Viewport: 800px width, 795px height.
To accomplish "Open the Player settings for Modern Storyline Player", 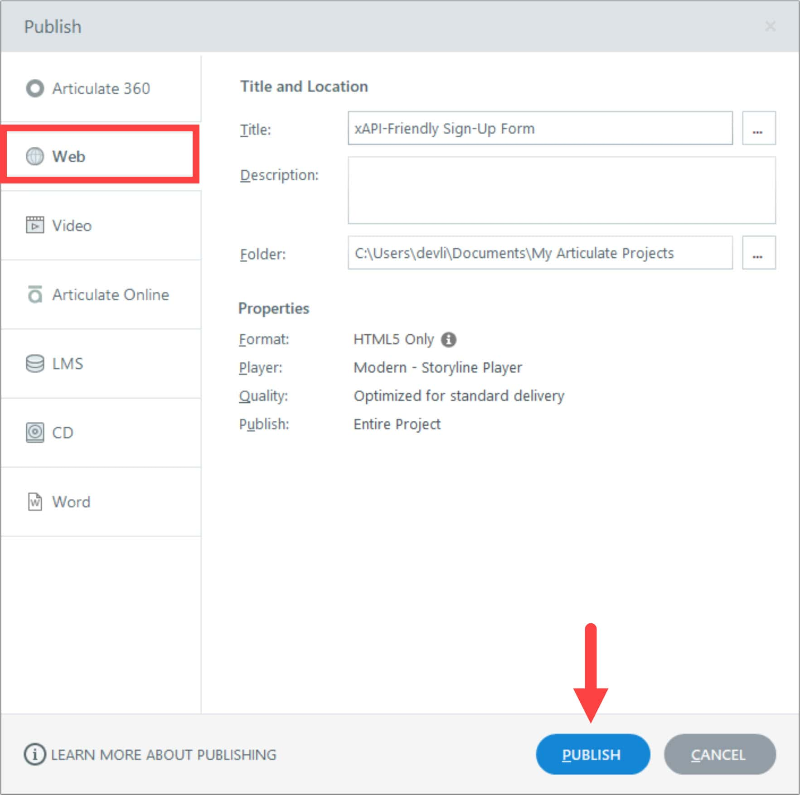I will [437, 367].
